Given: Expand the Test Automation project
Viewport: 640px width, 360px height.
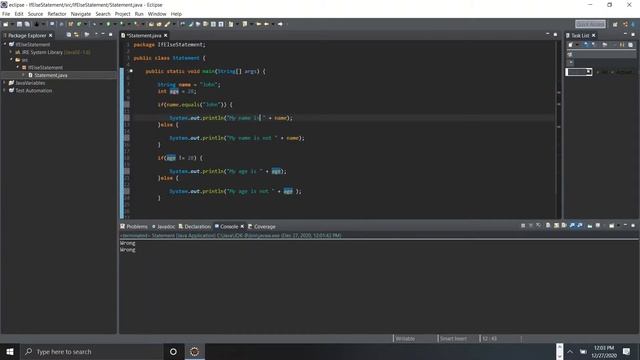Looking at the screenshot, I should pyautogui.click(x=5, y=91).
